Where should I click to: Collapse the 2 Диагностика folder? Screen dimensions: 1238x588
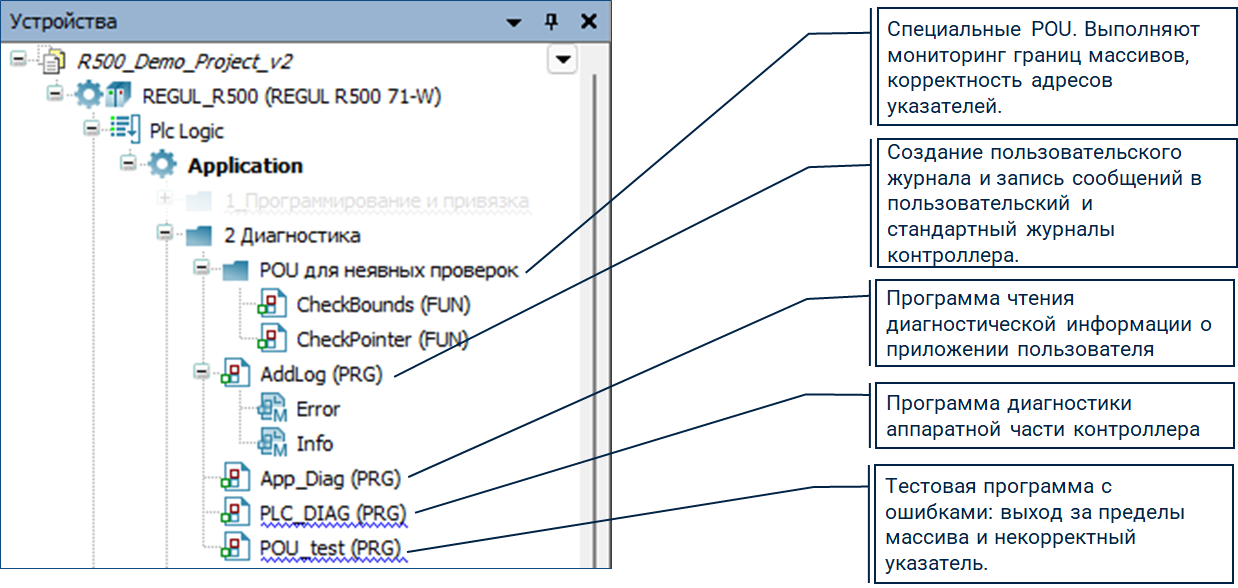(165, 235)
